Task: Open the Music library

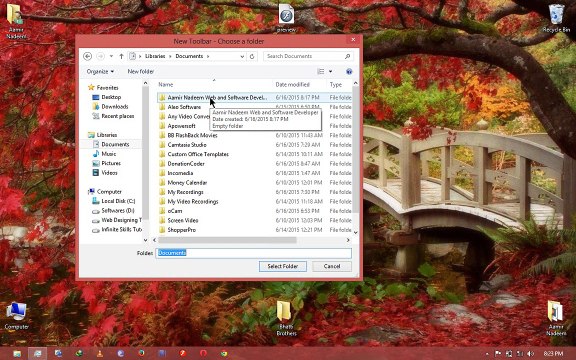Action: pyautogui.click(x=108, y=154)
